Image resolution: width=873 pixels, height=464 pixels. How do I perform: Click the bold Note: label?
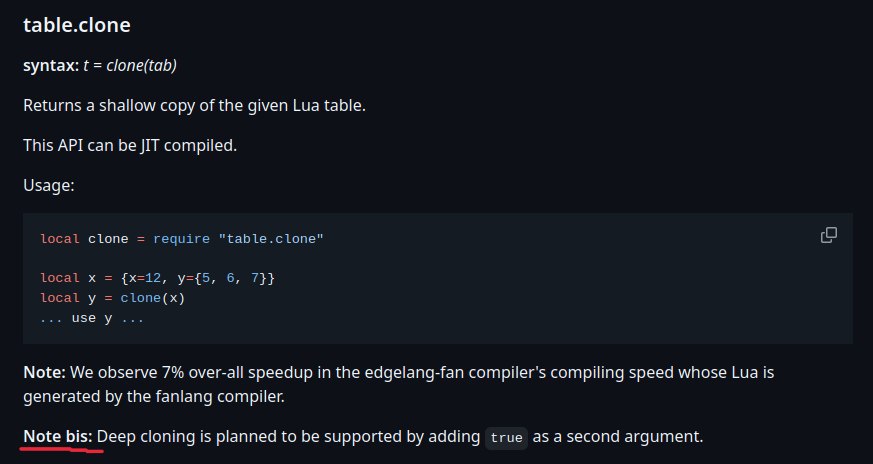44,372
